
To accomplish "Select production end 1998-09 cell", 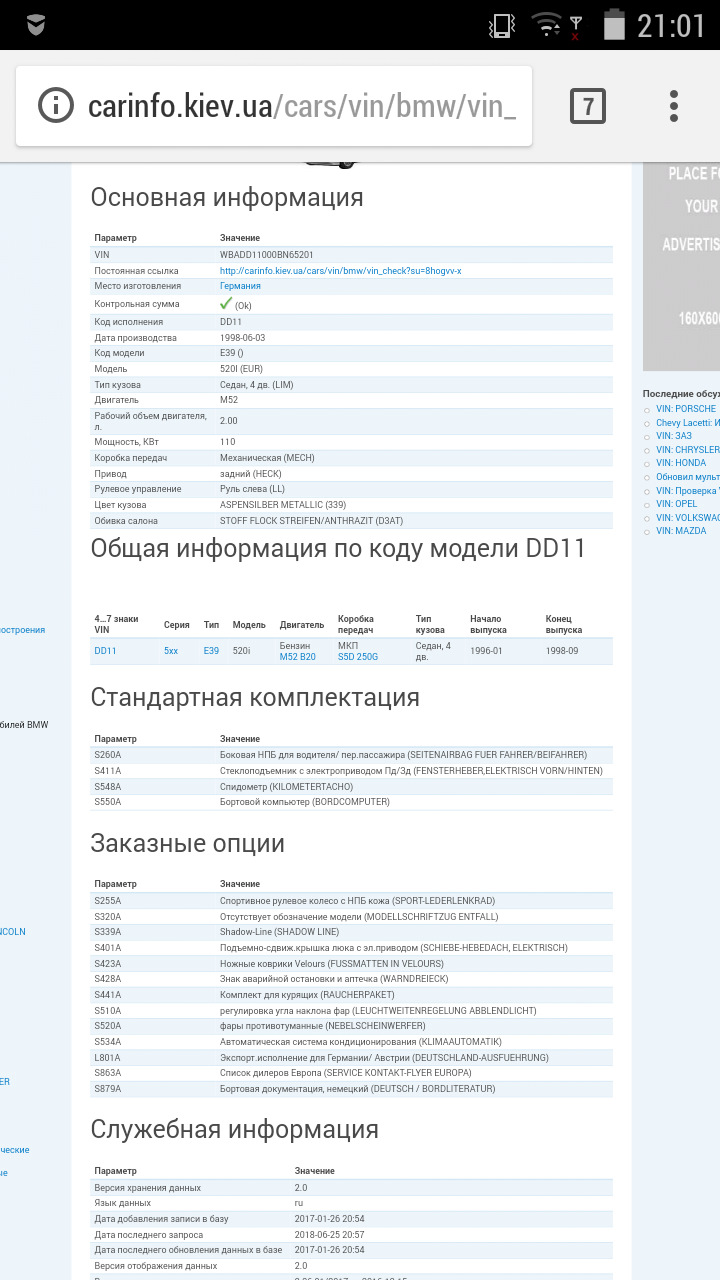I will 562,651.
